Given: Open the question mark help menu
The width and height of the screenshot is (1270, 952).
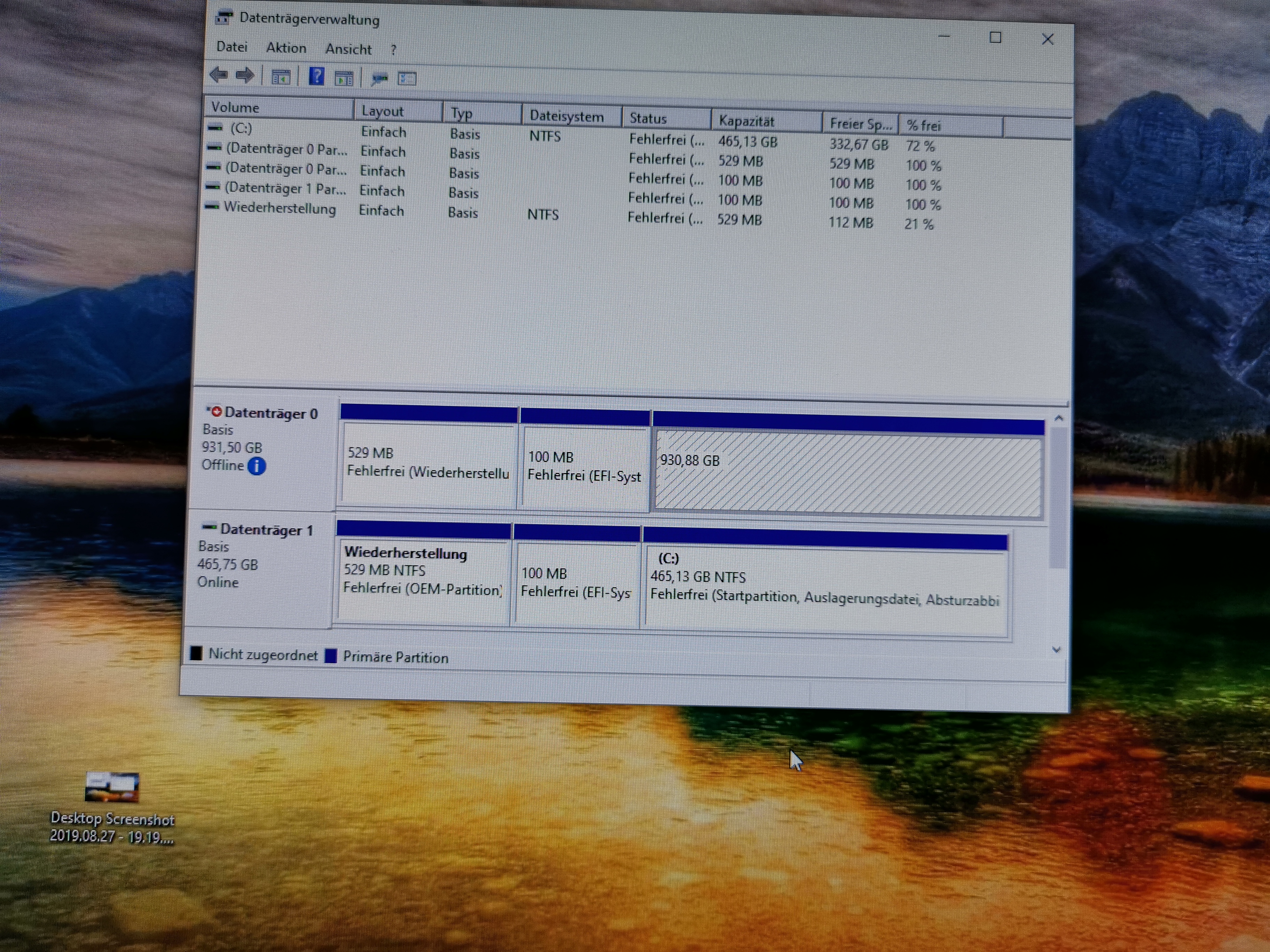Looking at the screenshot, I should point(393,50).
